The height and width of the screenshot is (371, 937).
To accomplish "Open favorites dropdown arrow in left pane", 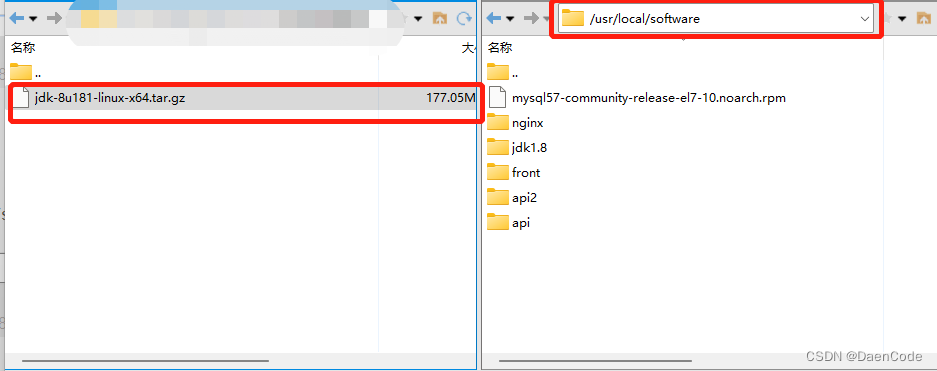I will (x=418, y=19).
